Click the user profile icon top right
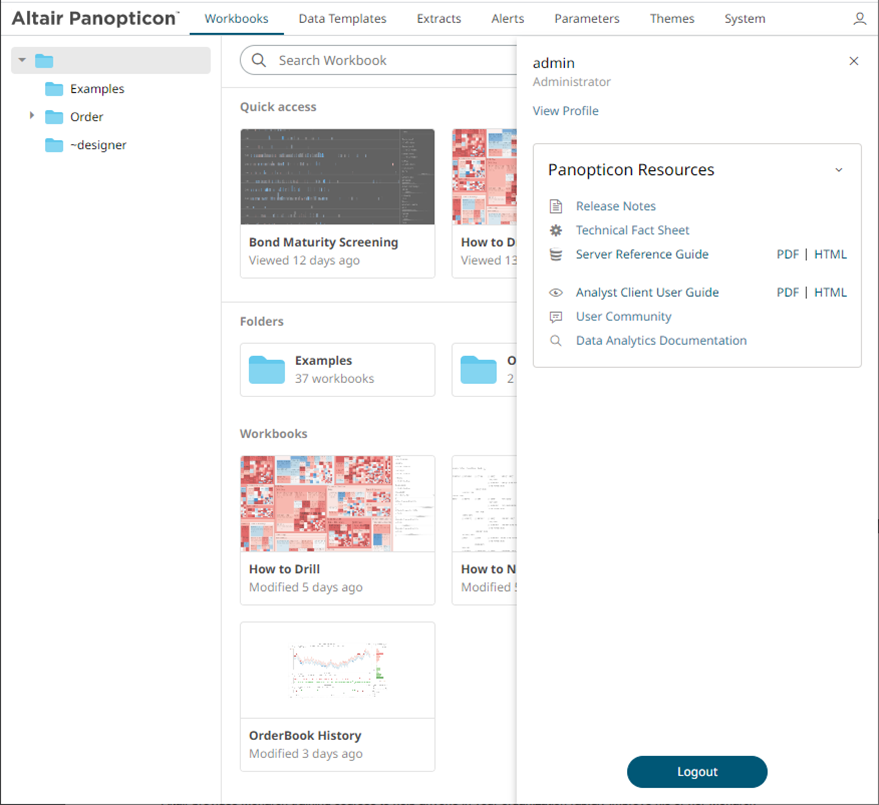This screenshot has height=805, width=879. tap(861, 18)
